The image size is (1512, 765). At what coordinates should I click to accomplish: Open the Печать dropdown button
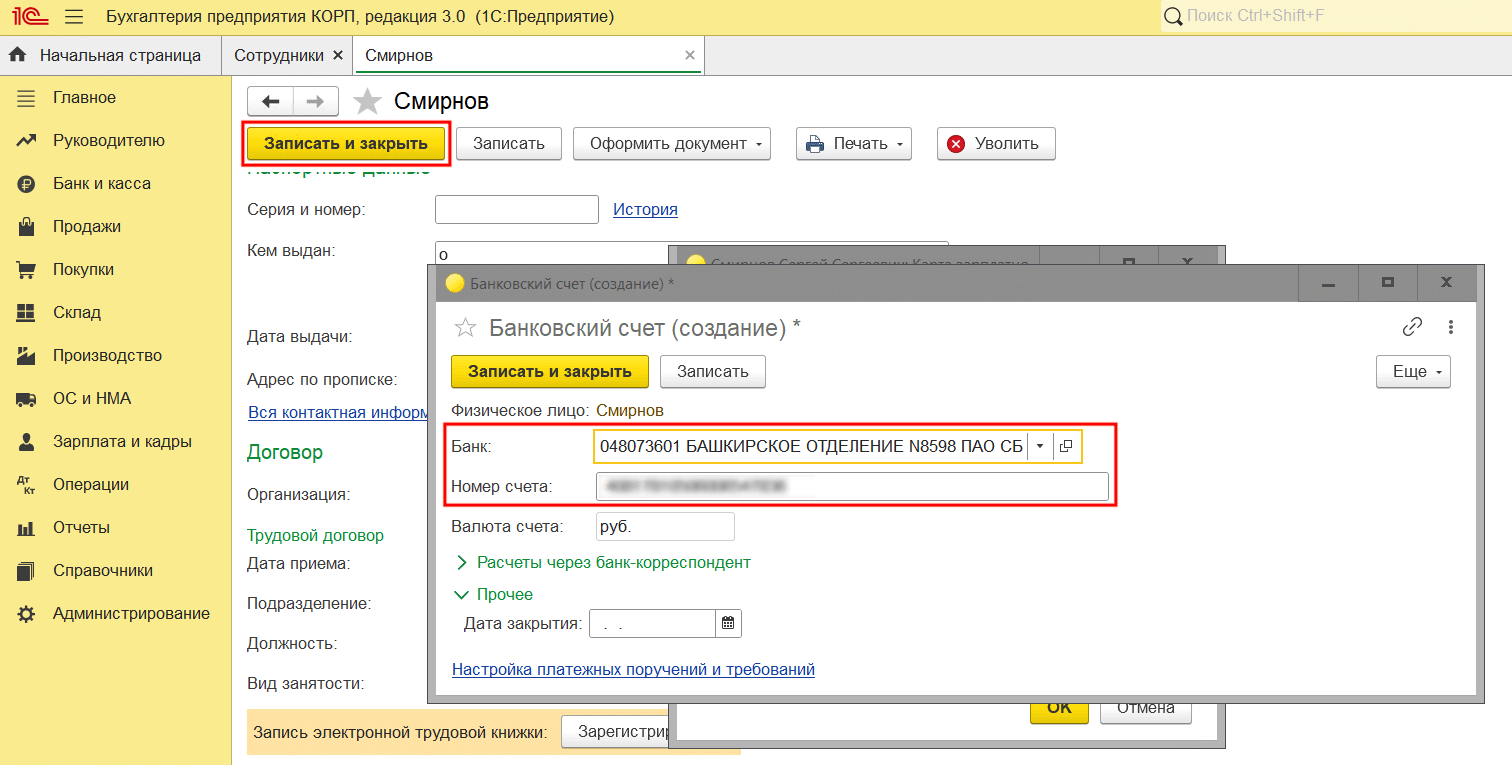pyautogui.click(x=853, y=143)
